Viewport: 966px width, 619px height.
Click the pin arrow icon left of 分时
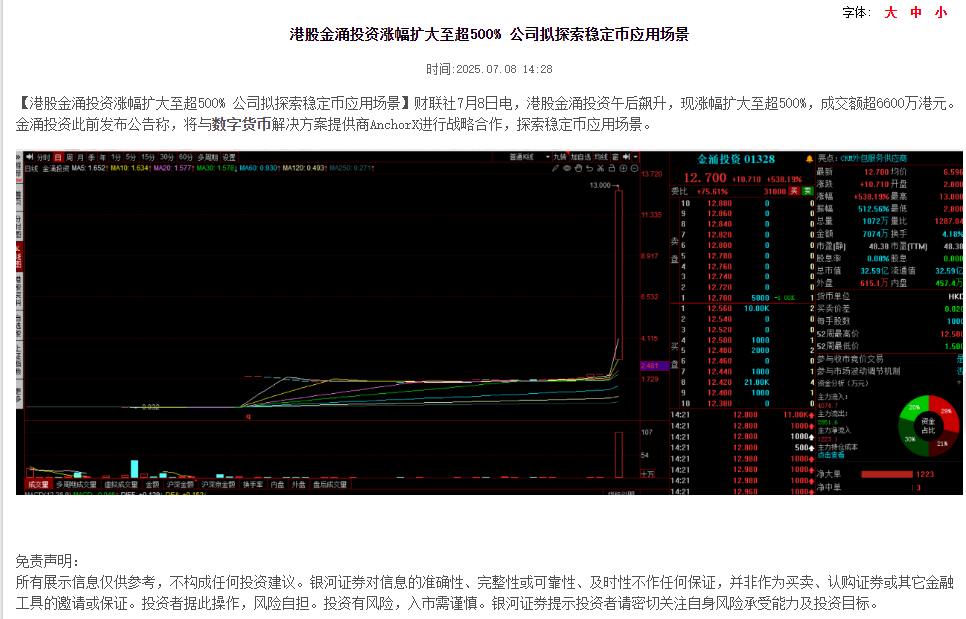point(29,157)
